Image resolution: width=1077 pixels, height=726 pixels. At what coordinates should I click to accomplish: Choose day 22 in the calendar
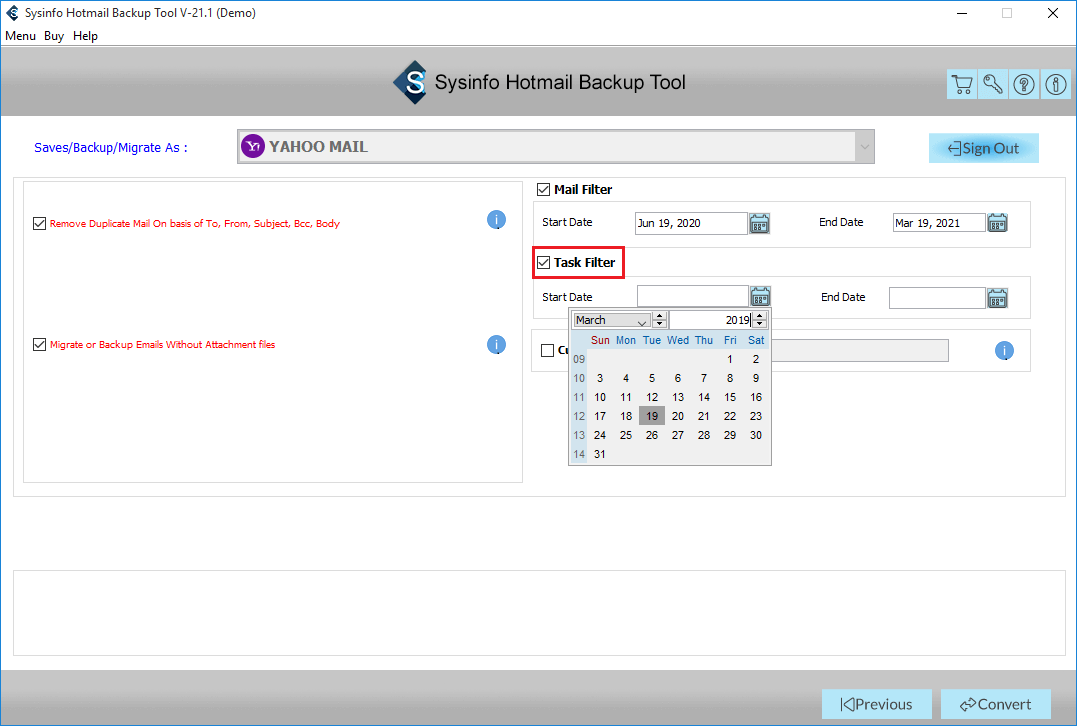click(x=729, y=416)
